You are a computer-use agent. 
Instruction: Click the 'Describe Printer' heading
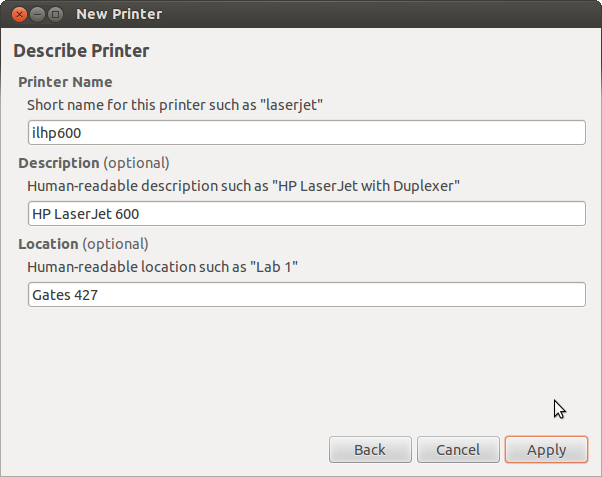coord(81,50)
